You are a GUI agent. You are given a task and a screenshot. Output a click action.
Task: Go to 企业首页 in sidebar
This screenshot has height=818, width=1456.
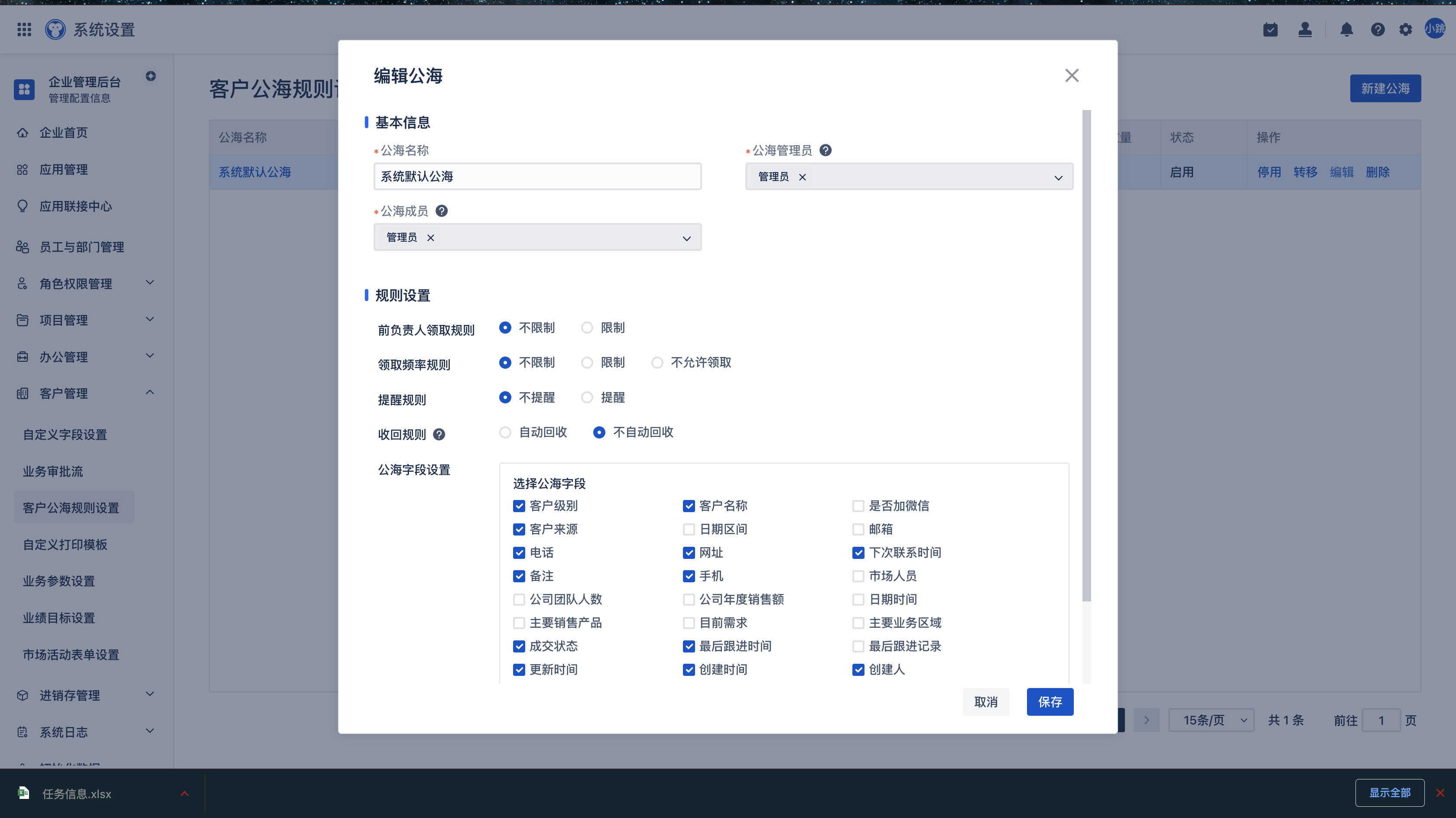(63, 133)
